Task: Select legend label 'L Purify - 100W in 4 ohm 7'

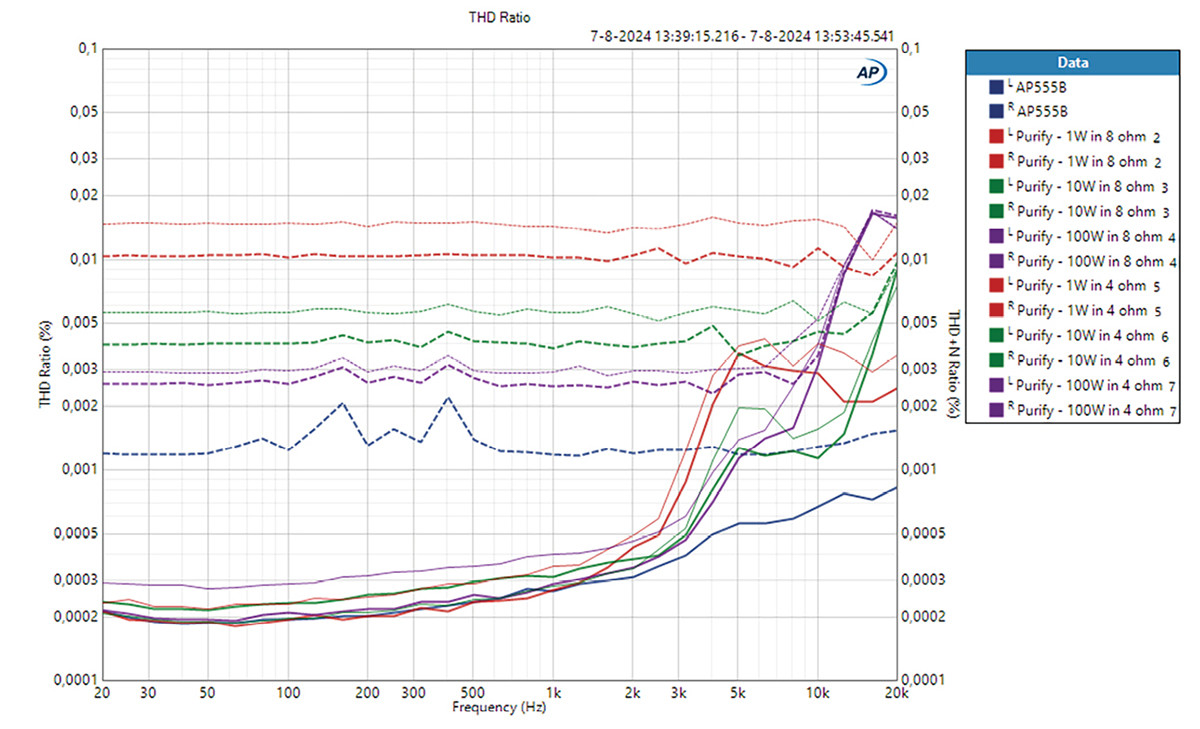Action: [x=1091, y=385]
